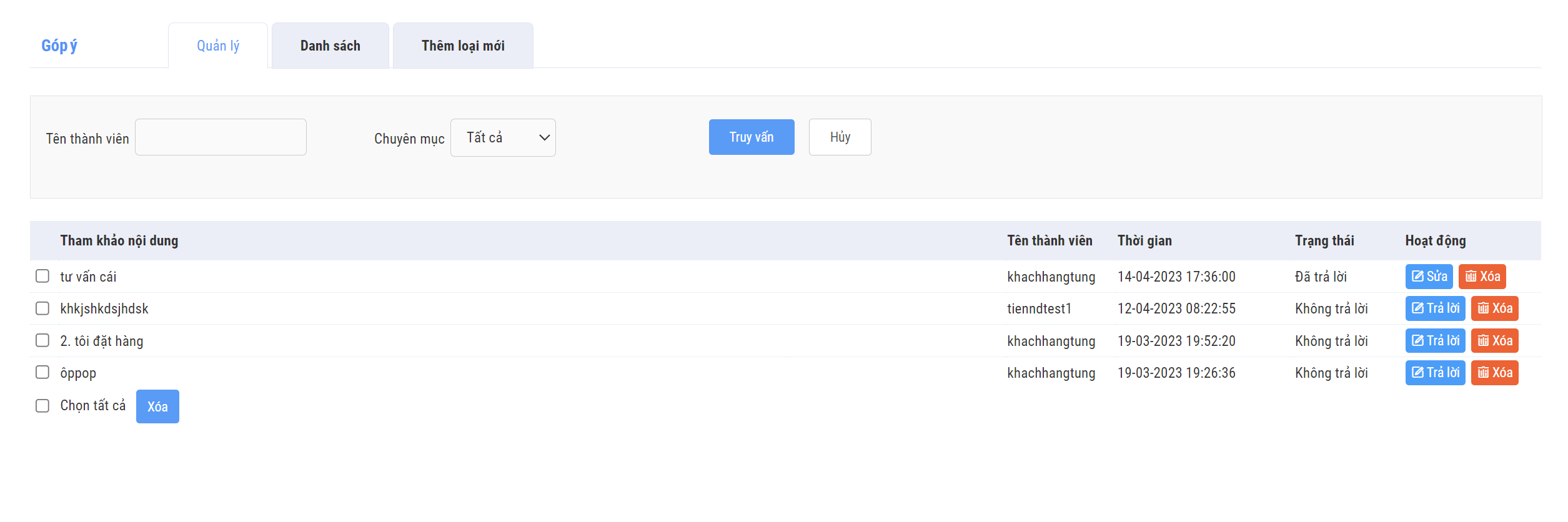The height and width of the screenshot is (522, 1568).
Task: Check the box for 'tư vấn cái'
Action: click(x=42, y=276)
